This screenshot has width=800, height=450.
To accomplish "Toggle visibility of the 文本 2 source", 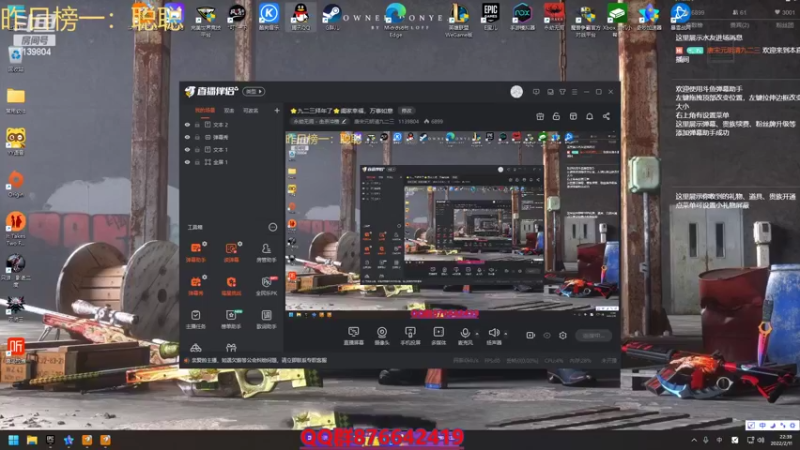I will tap(187, 124).
